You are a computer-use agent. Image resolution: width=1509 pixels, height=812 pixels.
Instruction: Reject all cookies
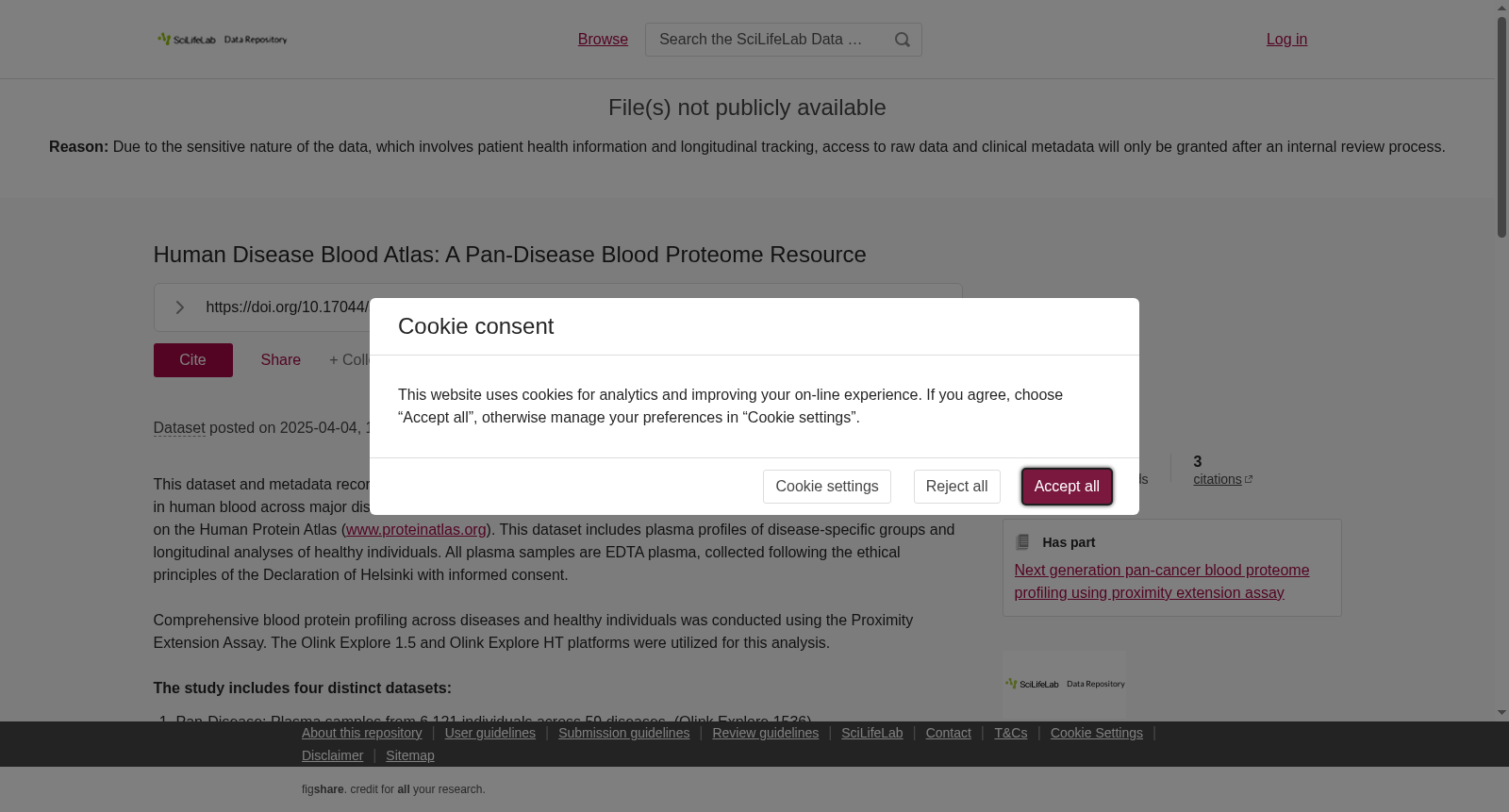[956, 487]
